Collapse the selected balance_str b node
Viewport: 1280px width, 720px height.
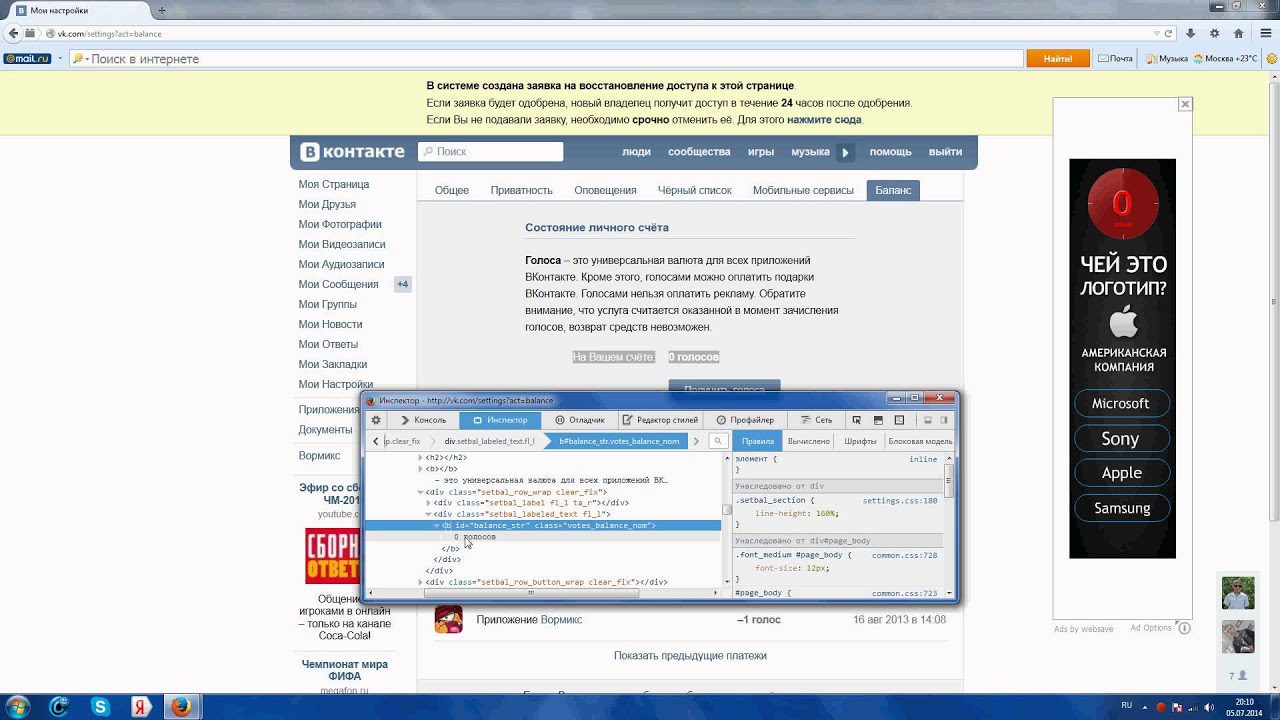pos(437,525)
